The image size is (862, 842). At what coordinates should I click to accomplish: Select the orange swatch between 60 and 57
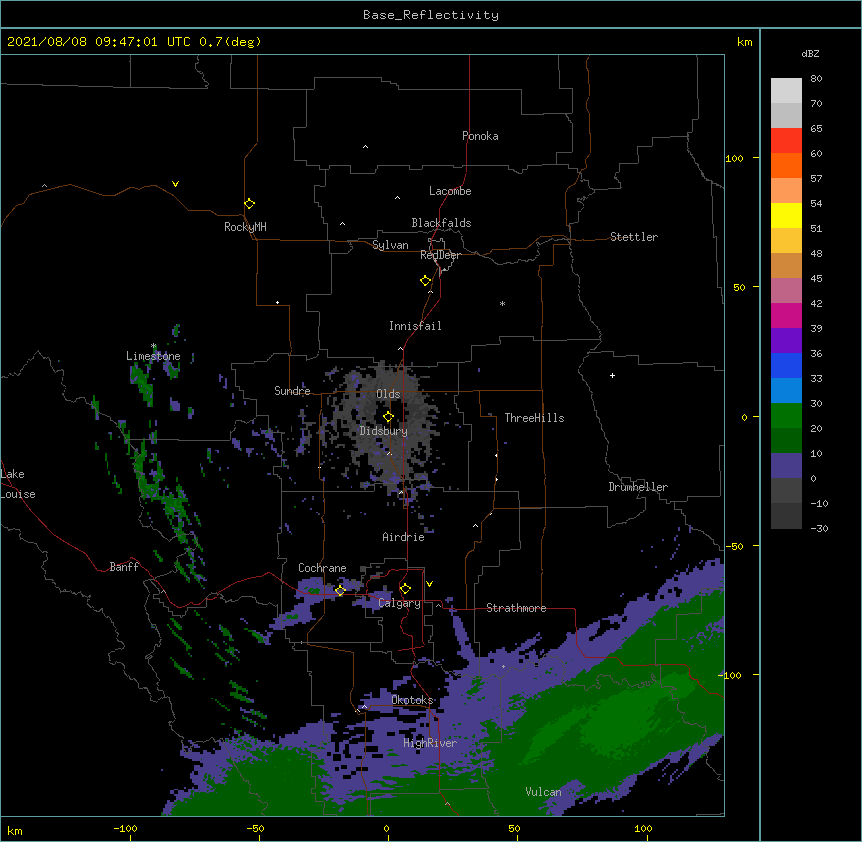tap(786, 165)
